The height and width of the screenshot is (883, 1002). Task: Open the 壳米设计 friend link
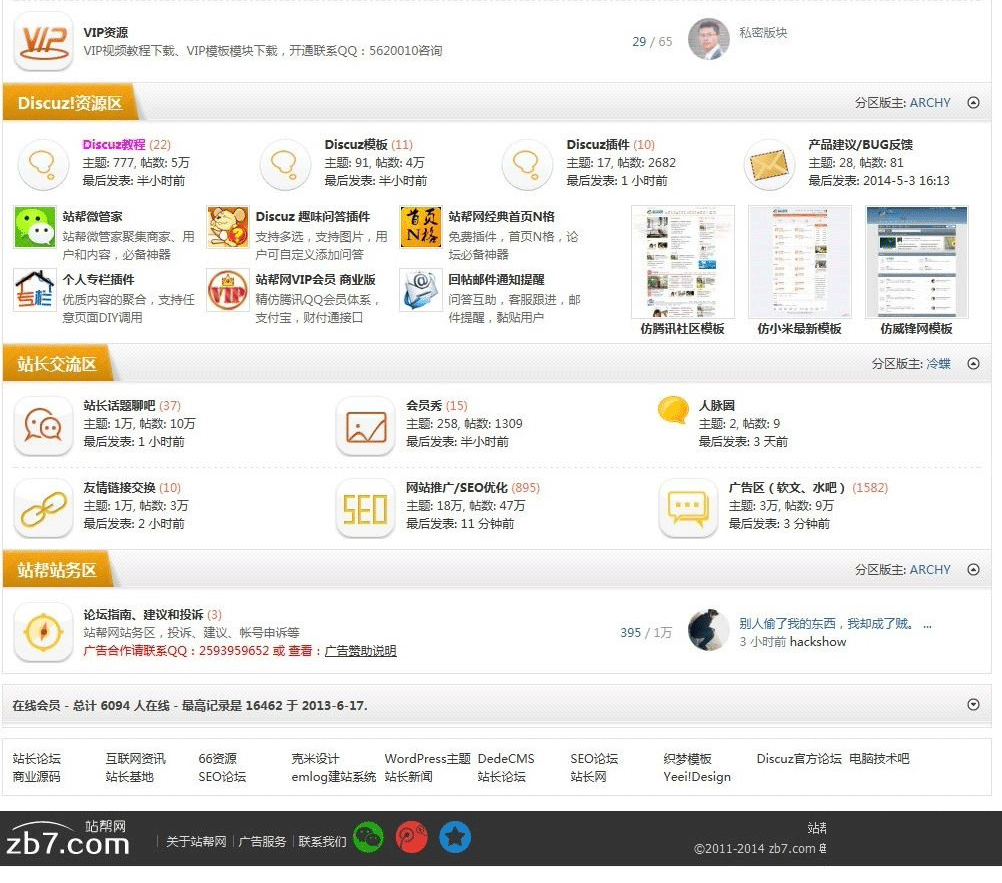315,758
